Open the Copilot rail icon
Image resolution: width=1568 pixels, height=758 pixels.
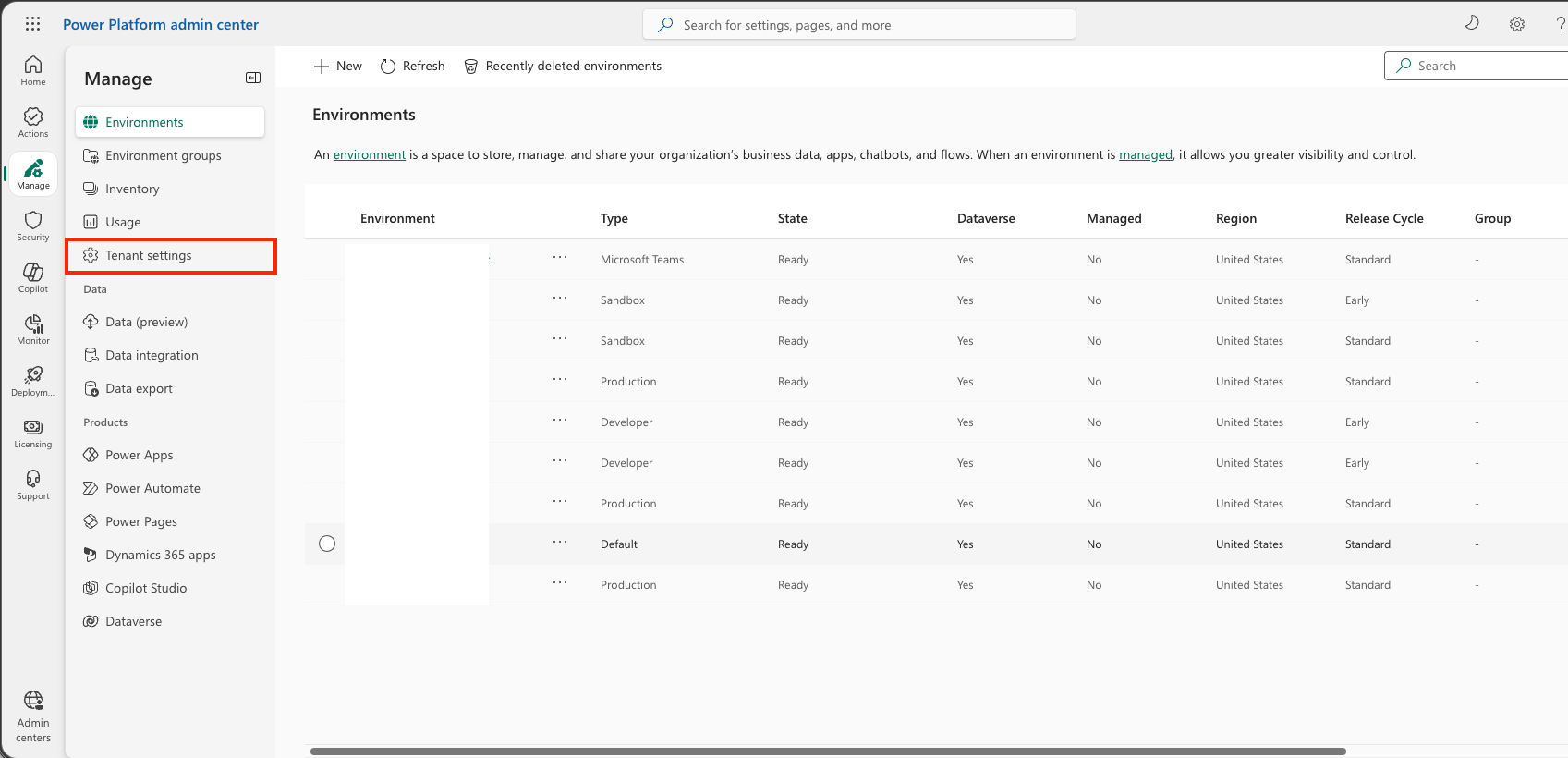33,277
